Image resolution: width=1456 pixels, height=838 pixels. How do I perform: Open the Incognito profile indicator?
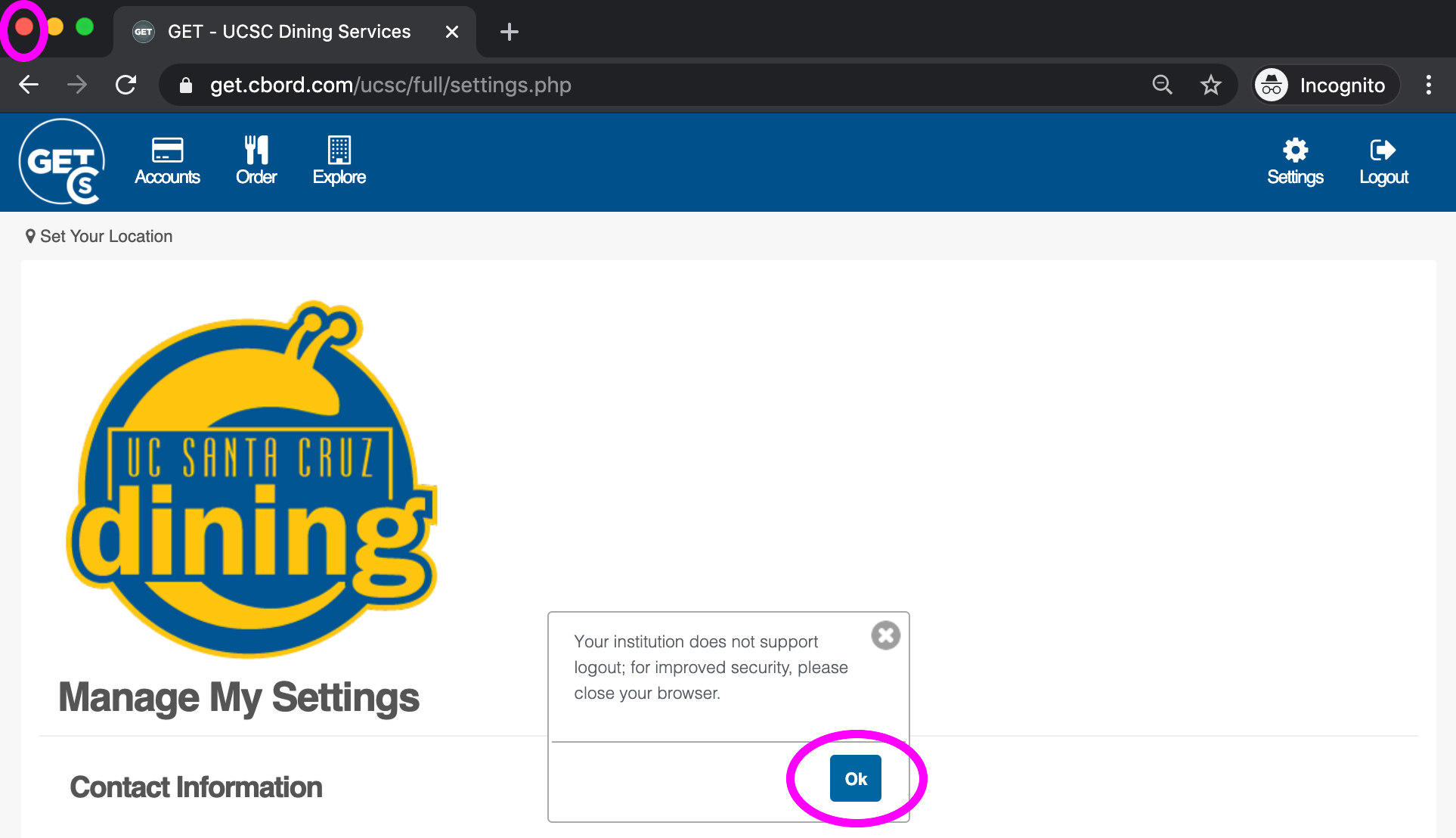[x=1326, y=85]
